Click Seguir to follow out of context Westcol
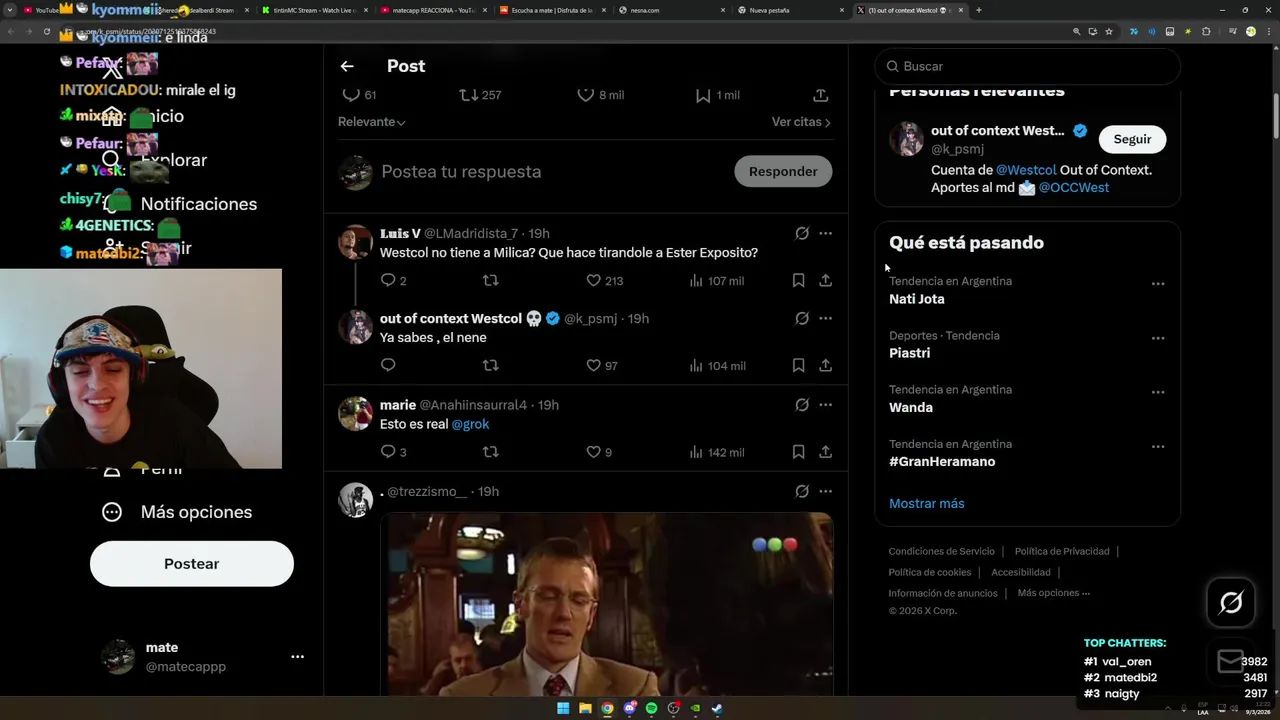The height and width of the screenshot is (720, 1280). (x=1132, y=139)
